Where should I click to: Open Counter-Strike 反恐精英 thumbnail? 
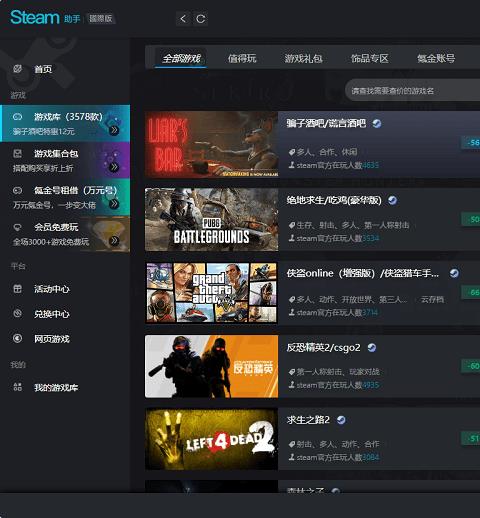(x=211, y=366)
